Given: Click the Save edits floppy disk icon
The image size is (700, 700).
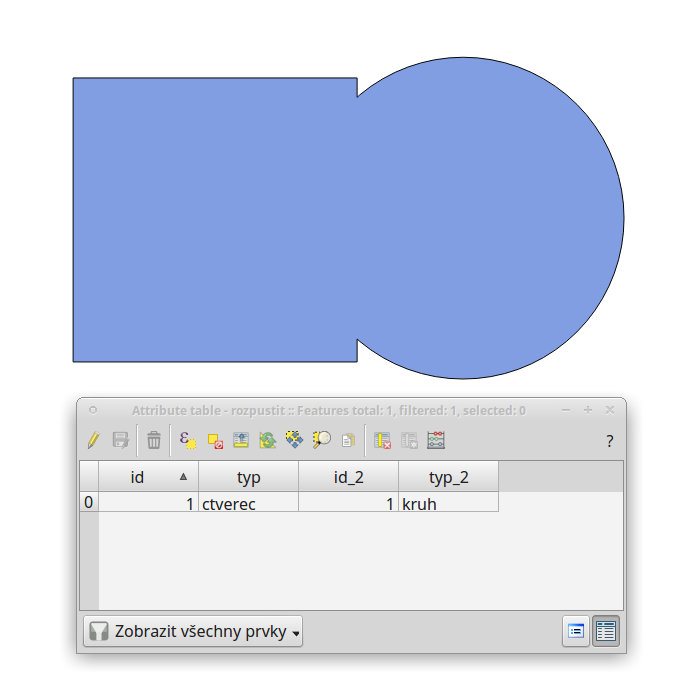Looking at the screenshot, I should (121, 440).
